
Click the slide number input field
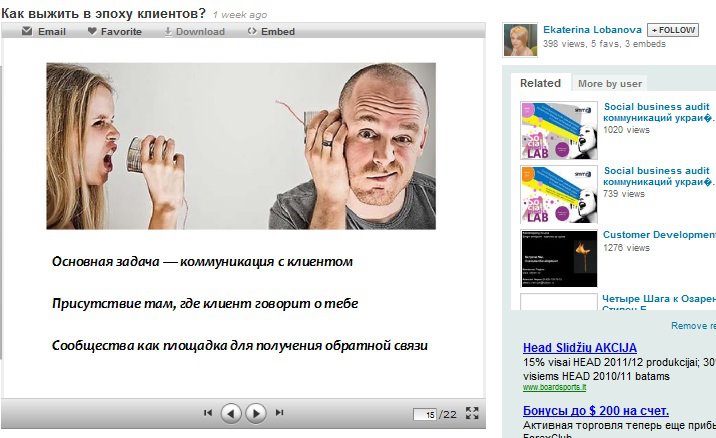click(425, 414)
